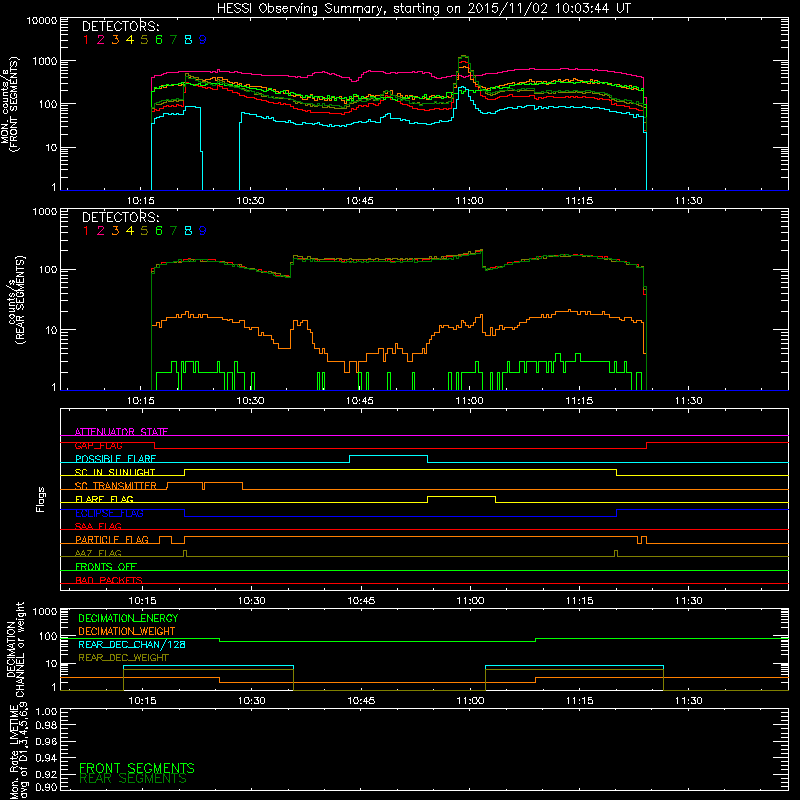The height and width of the screenshot is (800, 800).
Task: Click the DECIMATION_WEIGHT legend label
Action: tap(127, 631)
